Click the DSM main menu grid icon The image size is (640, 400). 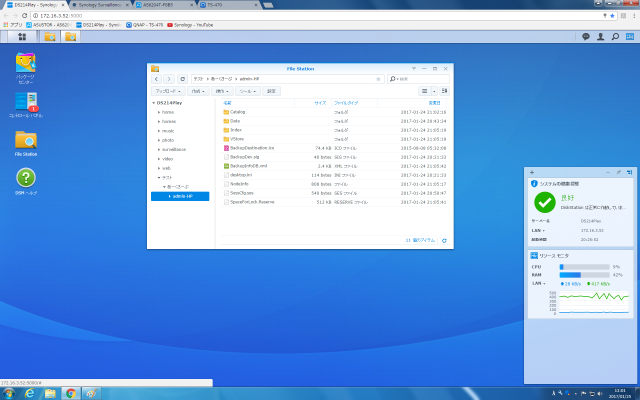21,37
